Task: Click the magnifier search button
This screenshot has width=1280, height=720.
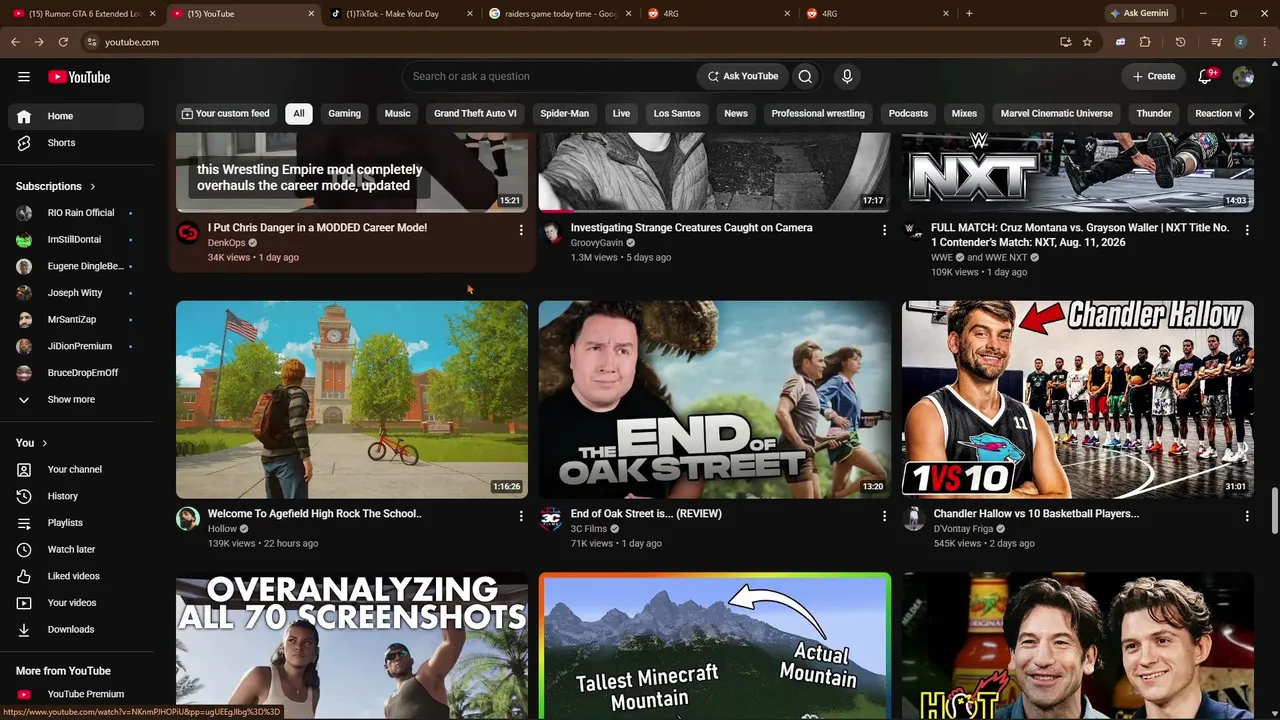Action: 805,76
